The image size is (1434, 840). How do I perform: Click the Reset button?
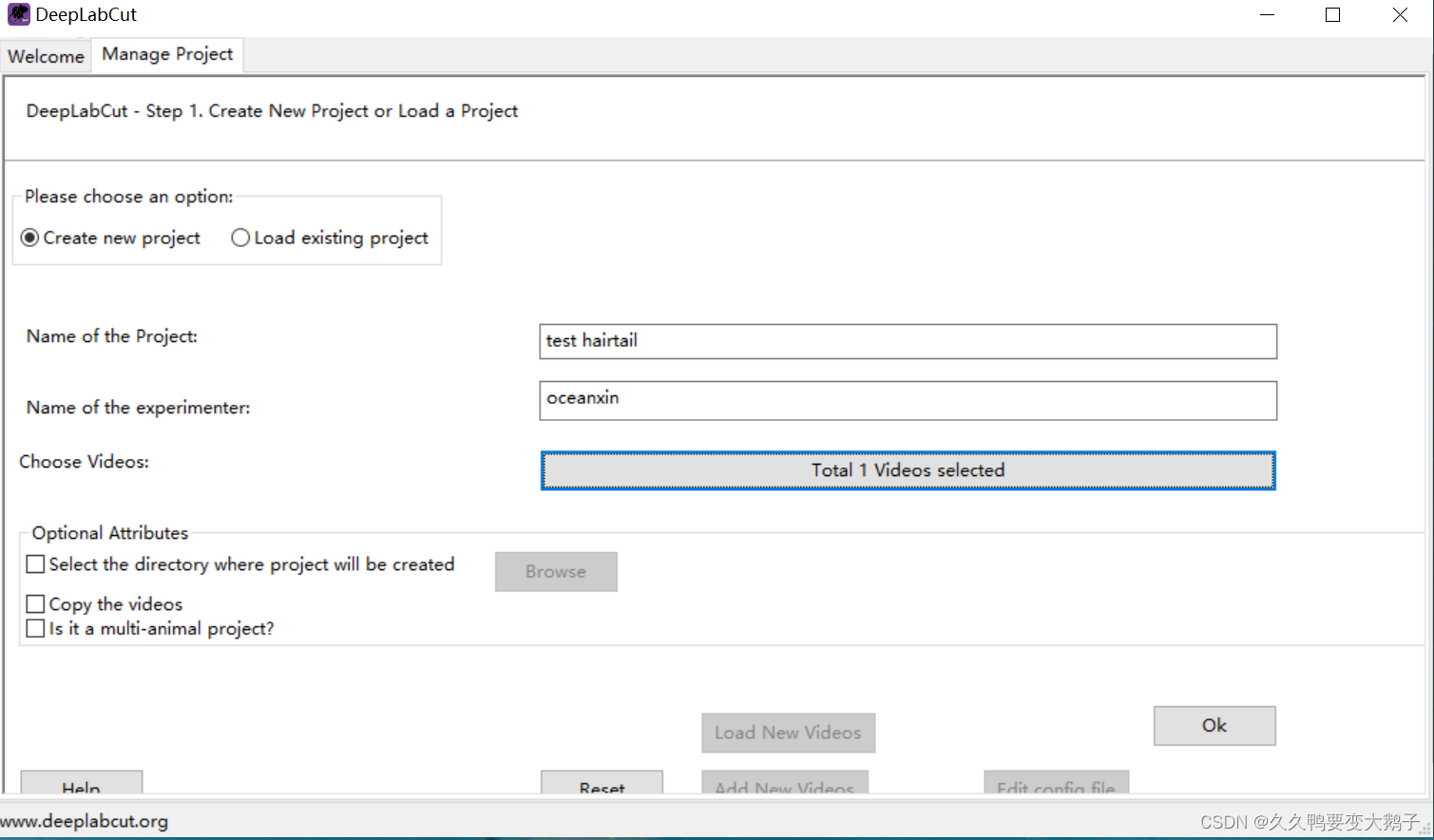pyautogui.click(x=602, y=783)
